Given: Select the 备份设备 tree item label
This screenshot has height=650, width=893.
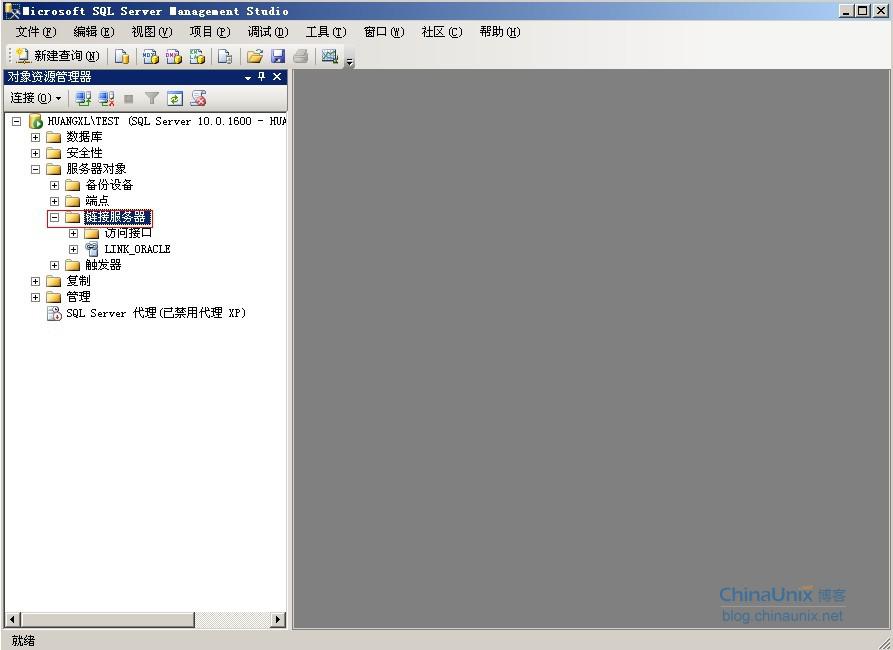Looking at the screenshot, I should tap(109, 185).
